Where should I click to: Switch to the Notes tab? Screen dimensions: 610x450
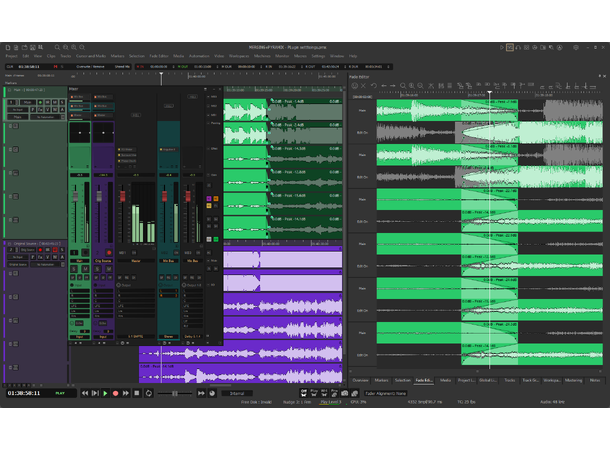click(x=594, y=380)
